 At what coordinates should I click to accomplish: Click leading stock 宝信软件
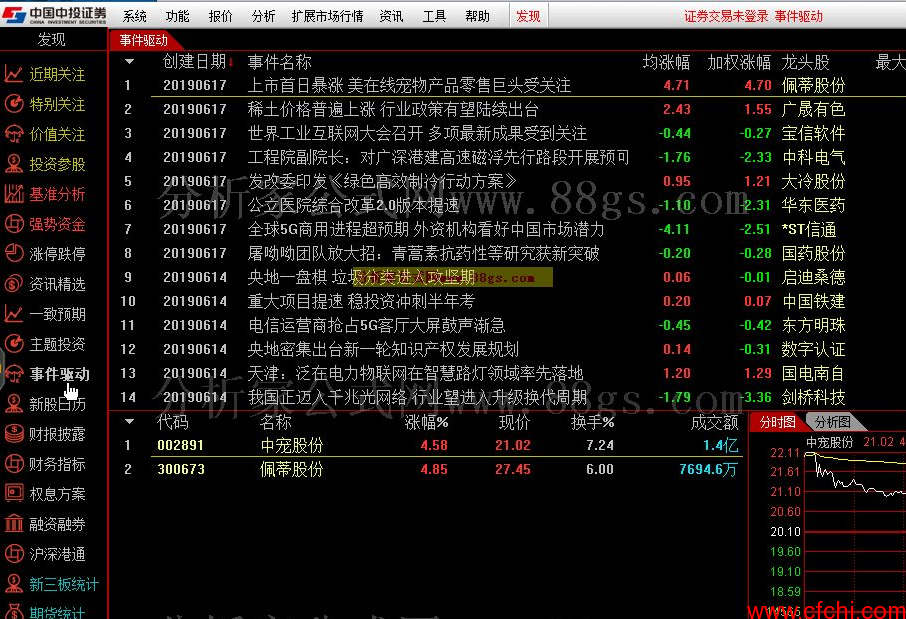coord(813,134)
